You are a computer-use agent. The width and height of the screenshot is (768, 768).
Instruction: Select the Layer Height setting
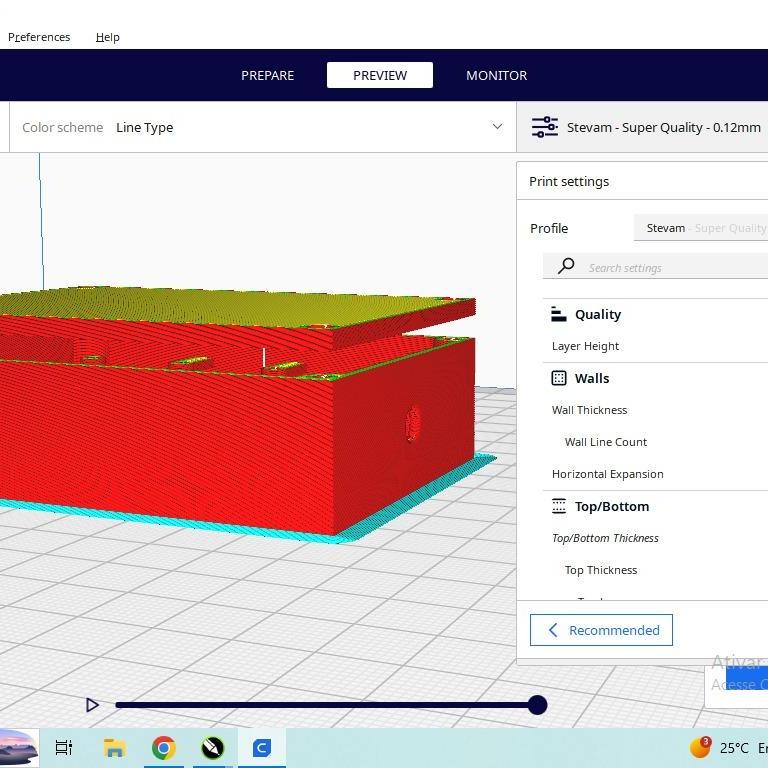(x=585, y=346)
